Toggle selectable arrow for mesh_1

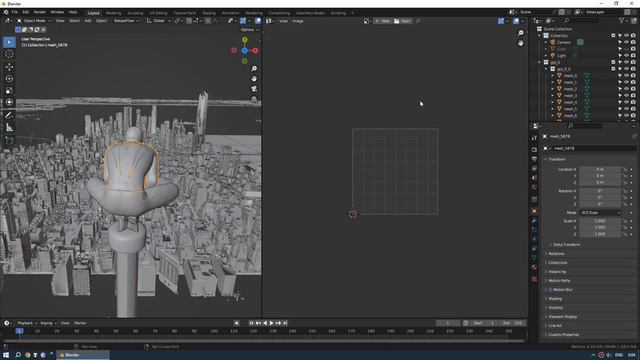tap(620, 82)
